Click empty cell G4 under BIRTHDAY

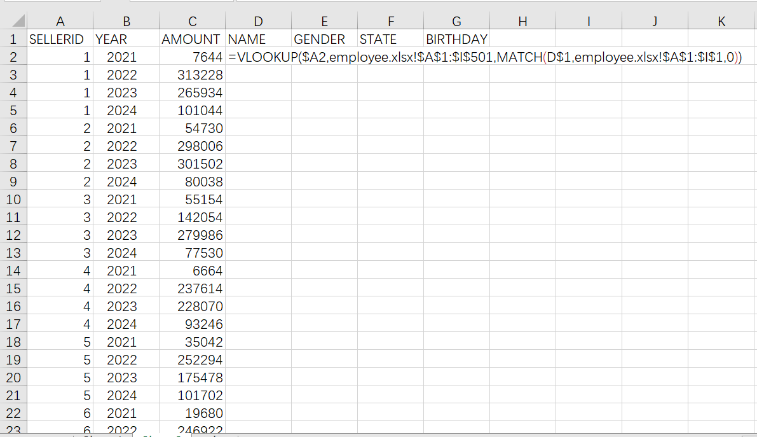point(457,93)
